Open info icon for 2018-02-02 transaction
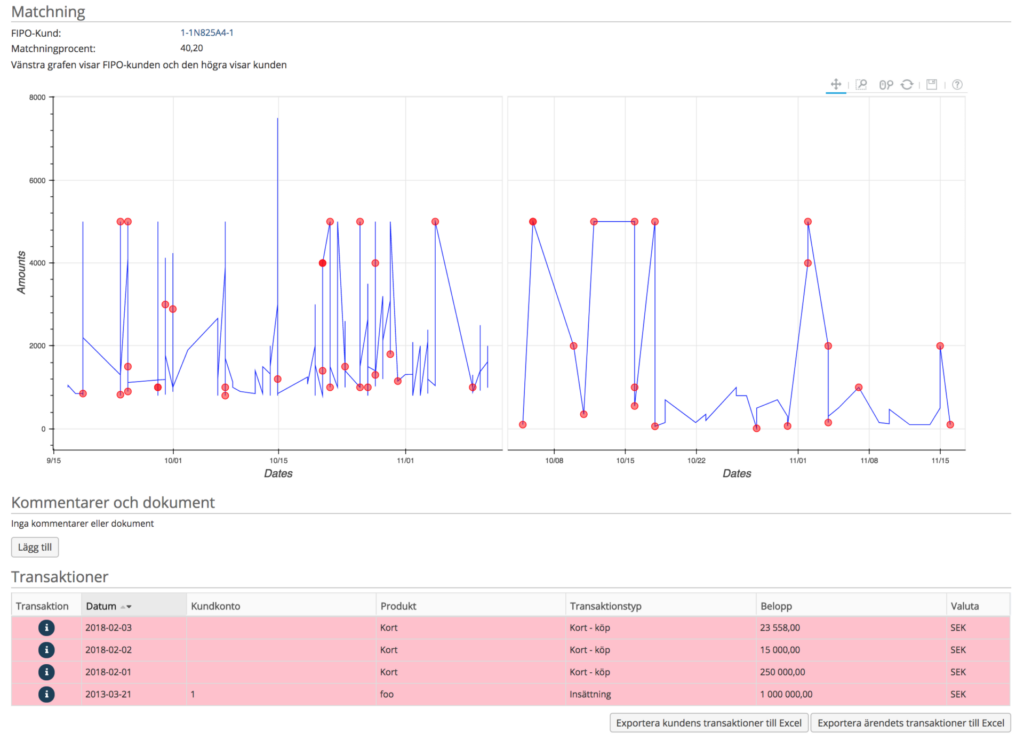 [46, 650]
